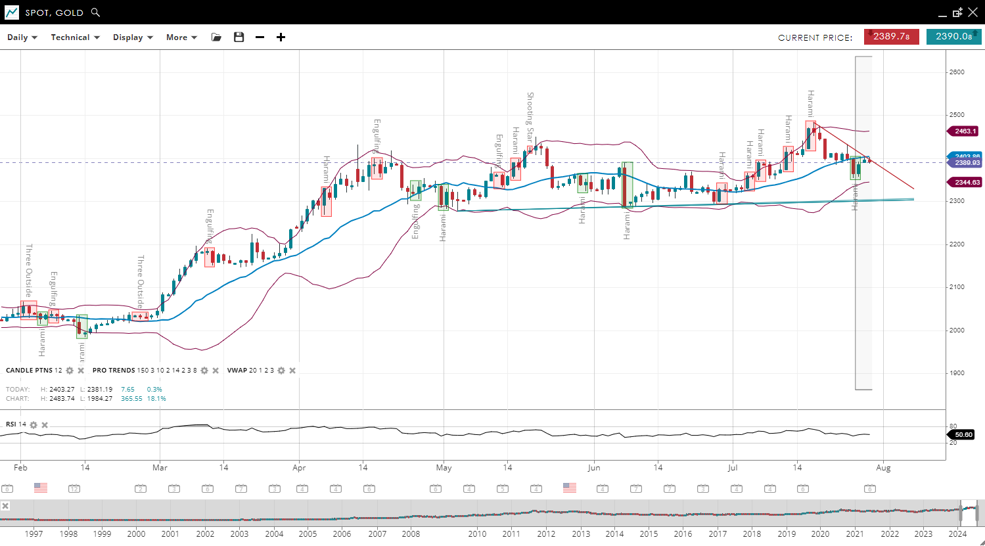
Task: Open CANDLE PTNS indicator settings gear
Action: [70, 371]
